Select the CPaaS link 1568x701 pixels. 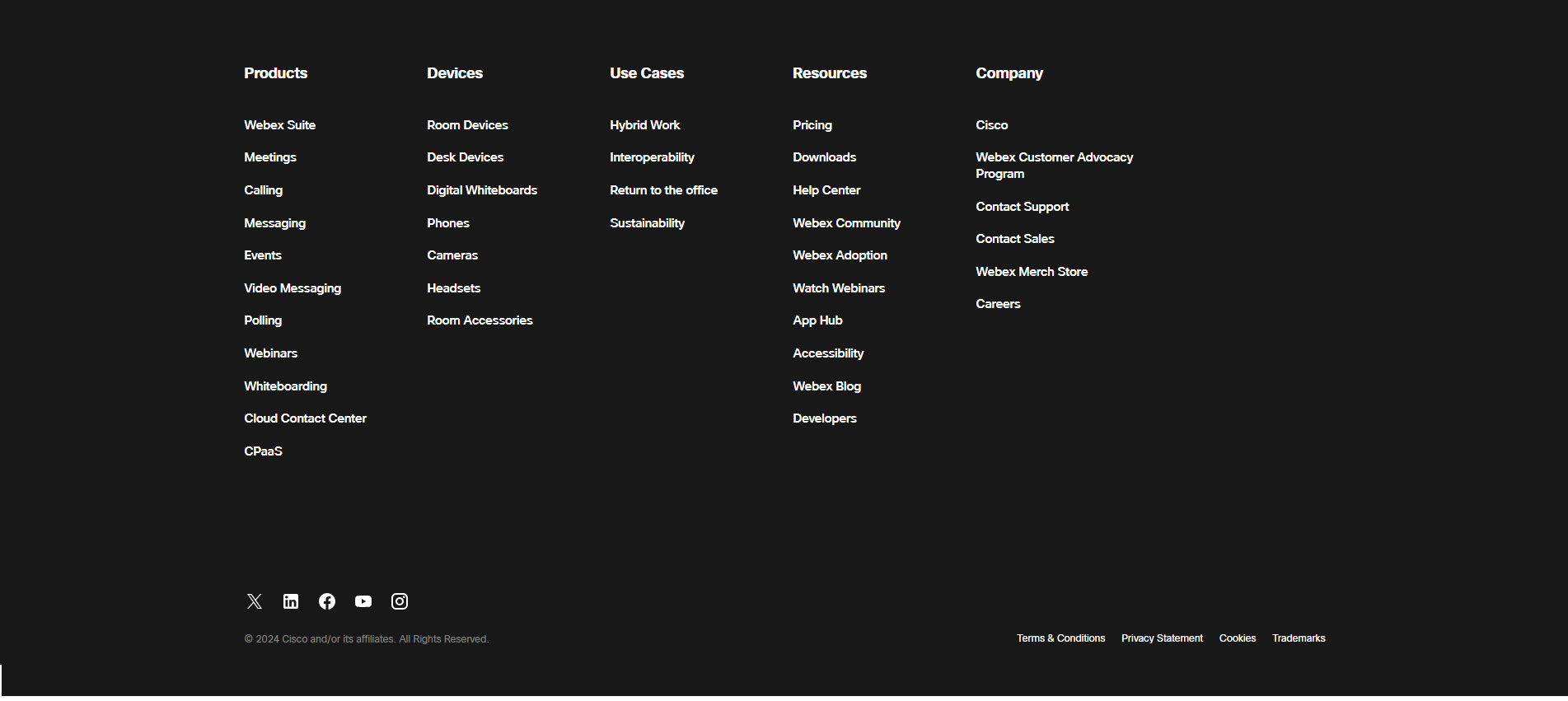[264, 451]
